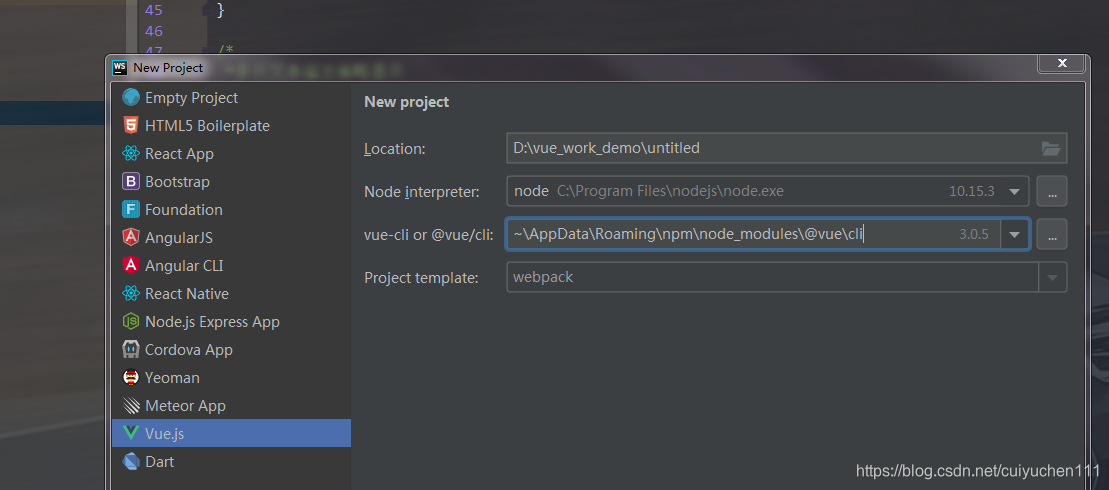Select Vue.js highlighted project type

pos(231,433)
